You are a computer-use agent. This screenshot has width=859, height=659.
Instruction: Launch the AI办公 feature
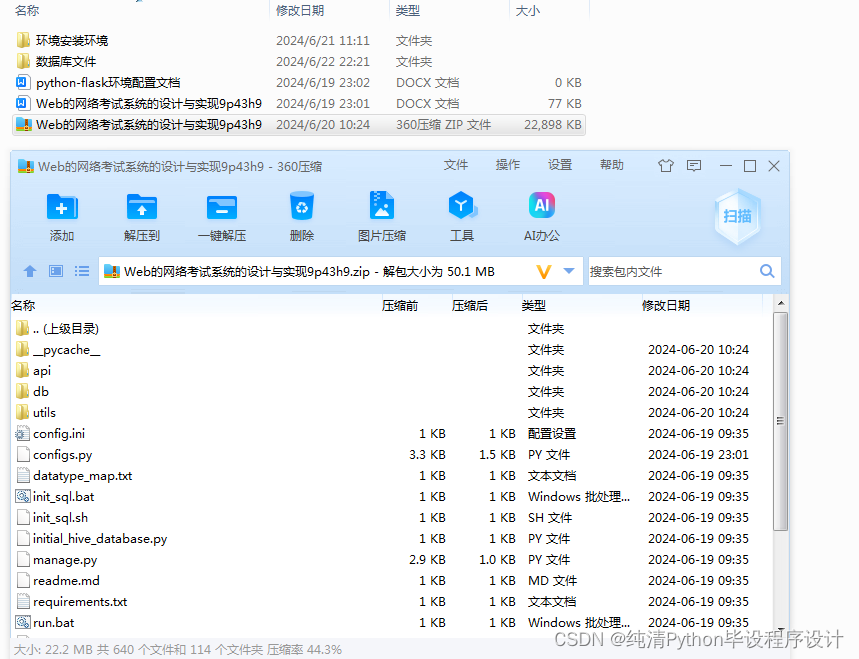[x=541, y=215]
